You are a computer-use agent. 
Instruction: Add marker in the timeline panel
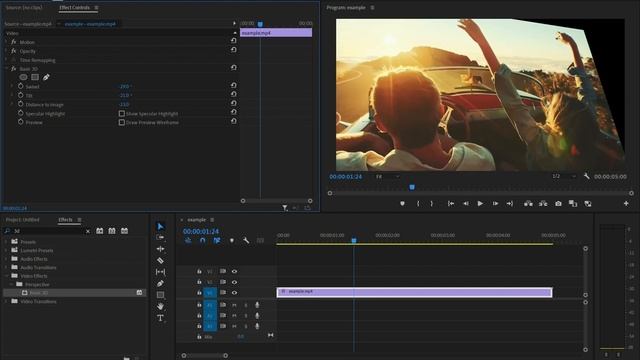pyautogui.click(x=232, y=240)
